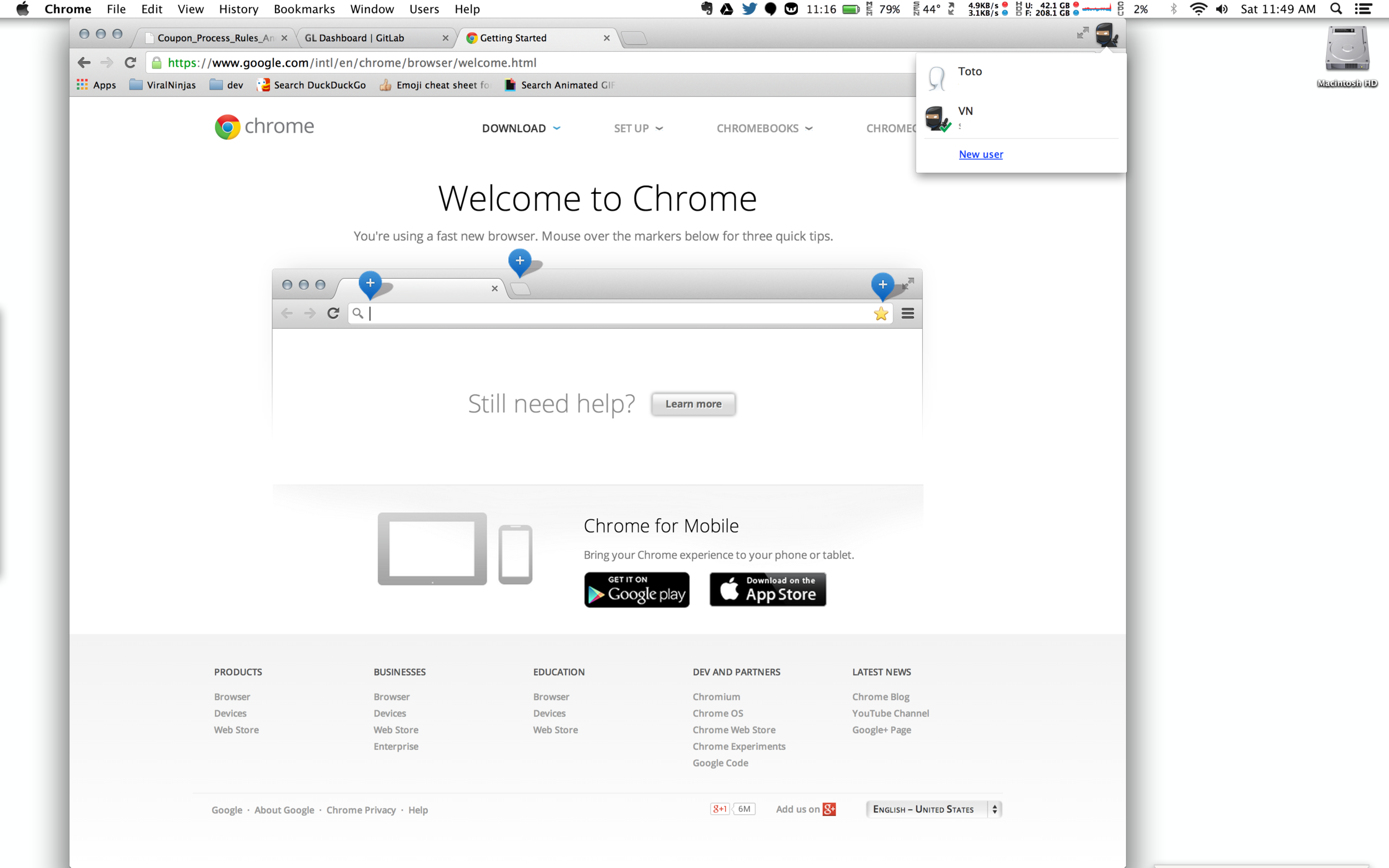Reload the current page
1389x868 pixels.
[131, 63]
